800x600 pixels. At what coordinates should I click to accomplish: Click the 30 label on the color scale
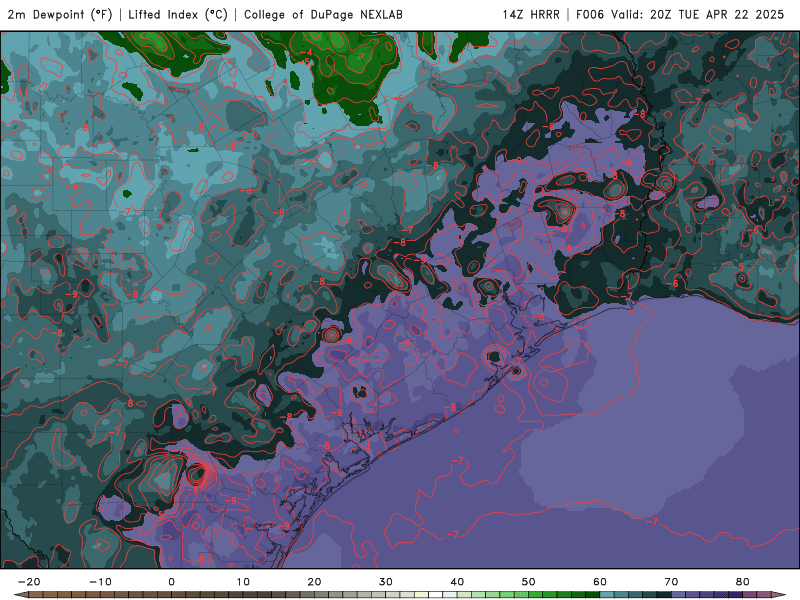coord(386,582)
